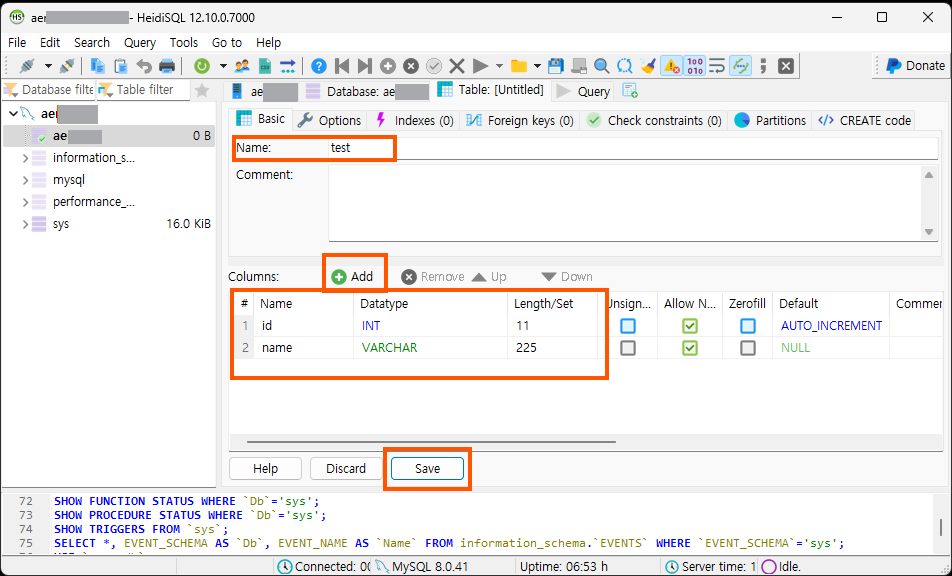Toggle the binary 100/010 display icon

click(695, 66)
